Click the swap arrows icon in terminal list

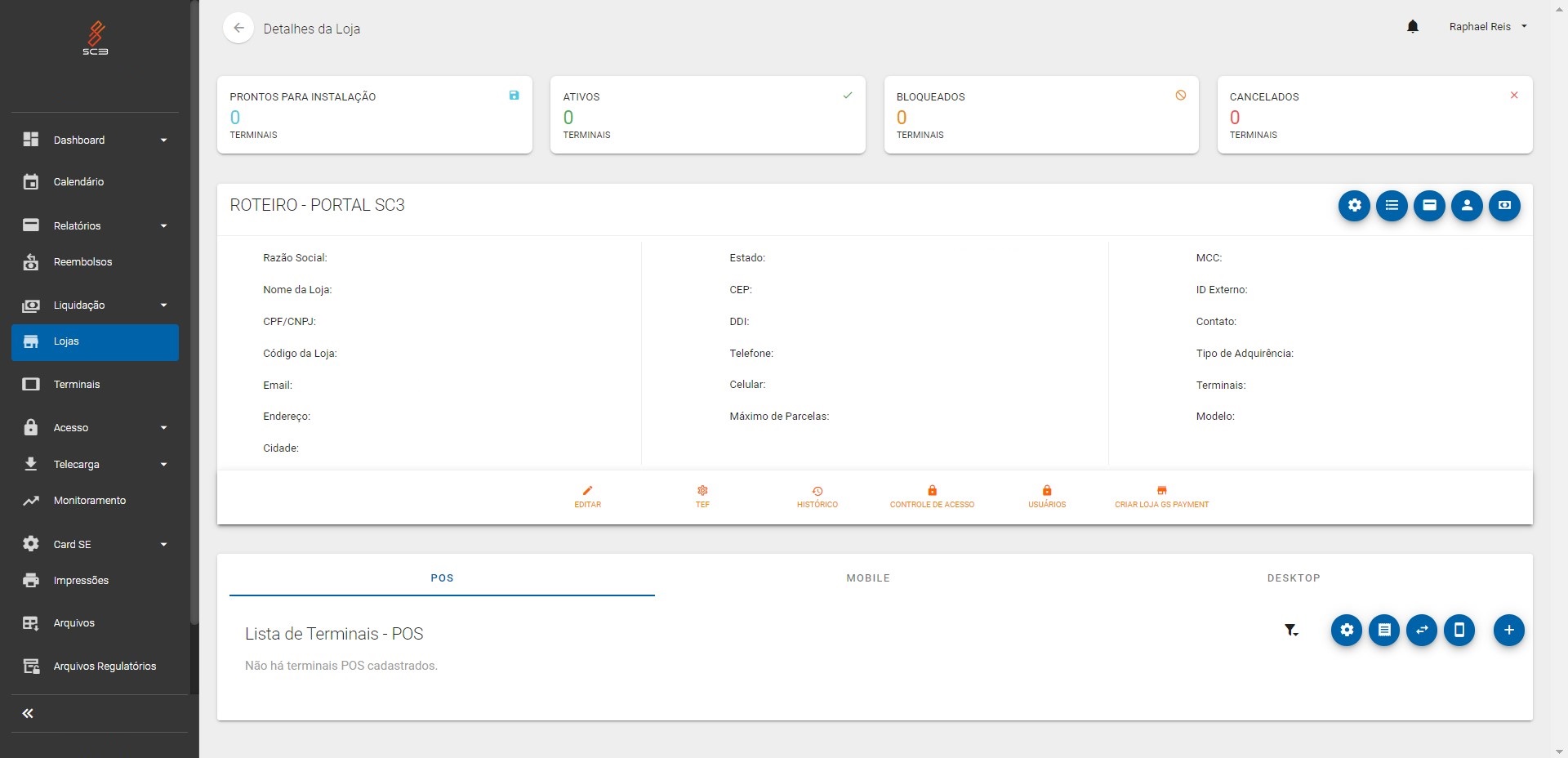(1422, 630)
